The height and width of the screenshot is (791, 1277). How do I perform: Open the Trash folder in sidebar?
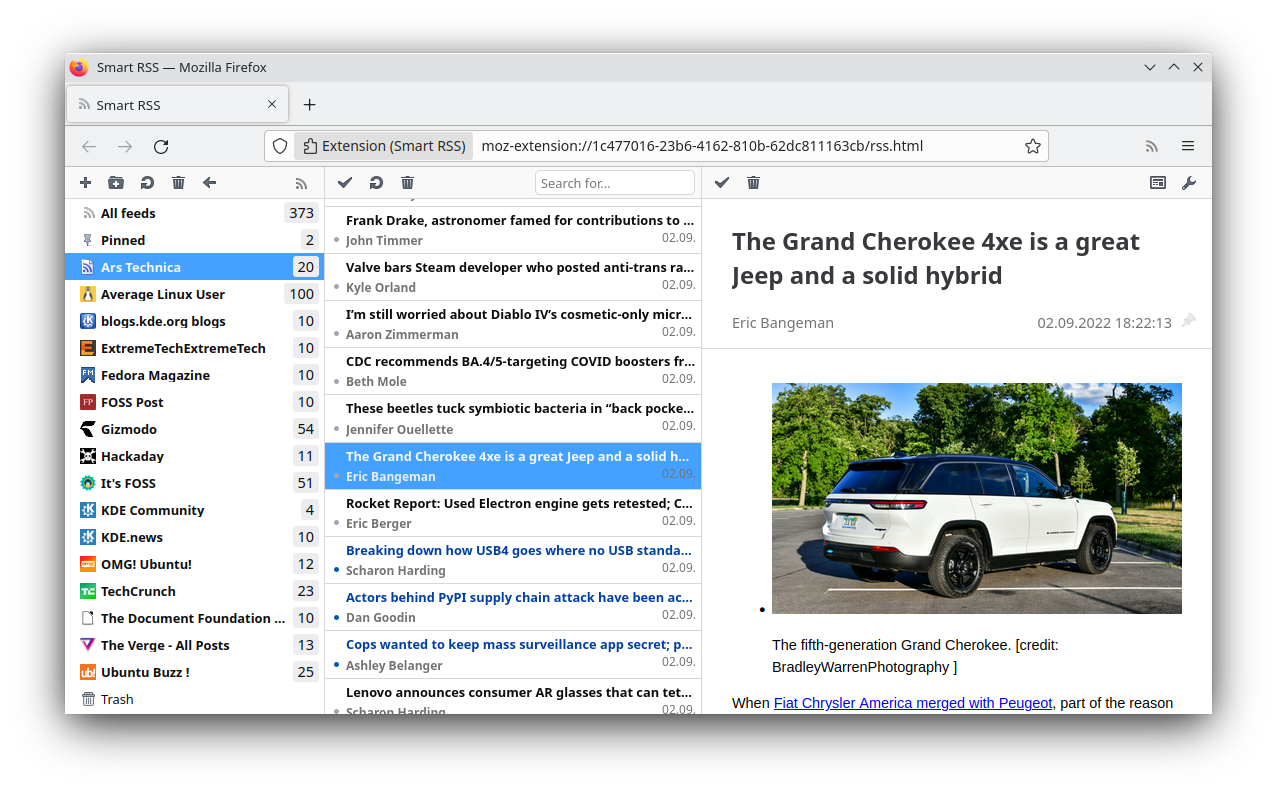(x=195, y=699)
